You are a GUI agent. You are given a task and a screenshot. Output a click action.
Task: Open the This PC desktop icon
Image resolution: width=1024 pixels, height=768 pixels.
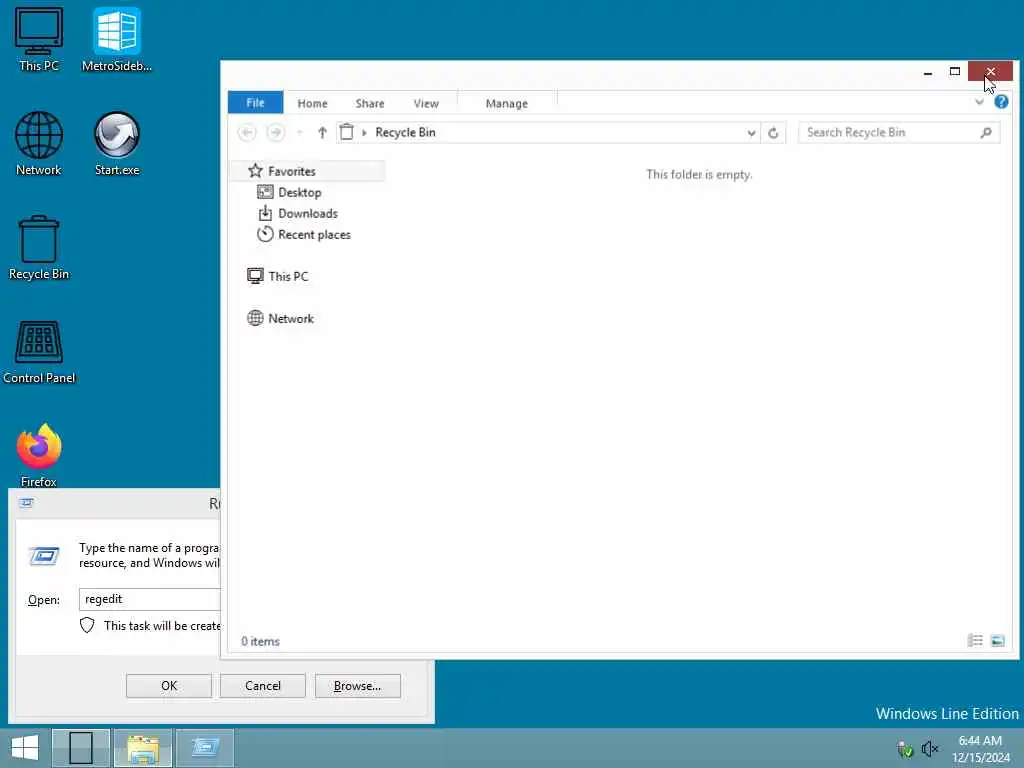(39, 39)
